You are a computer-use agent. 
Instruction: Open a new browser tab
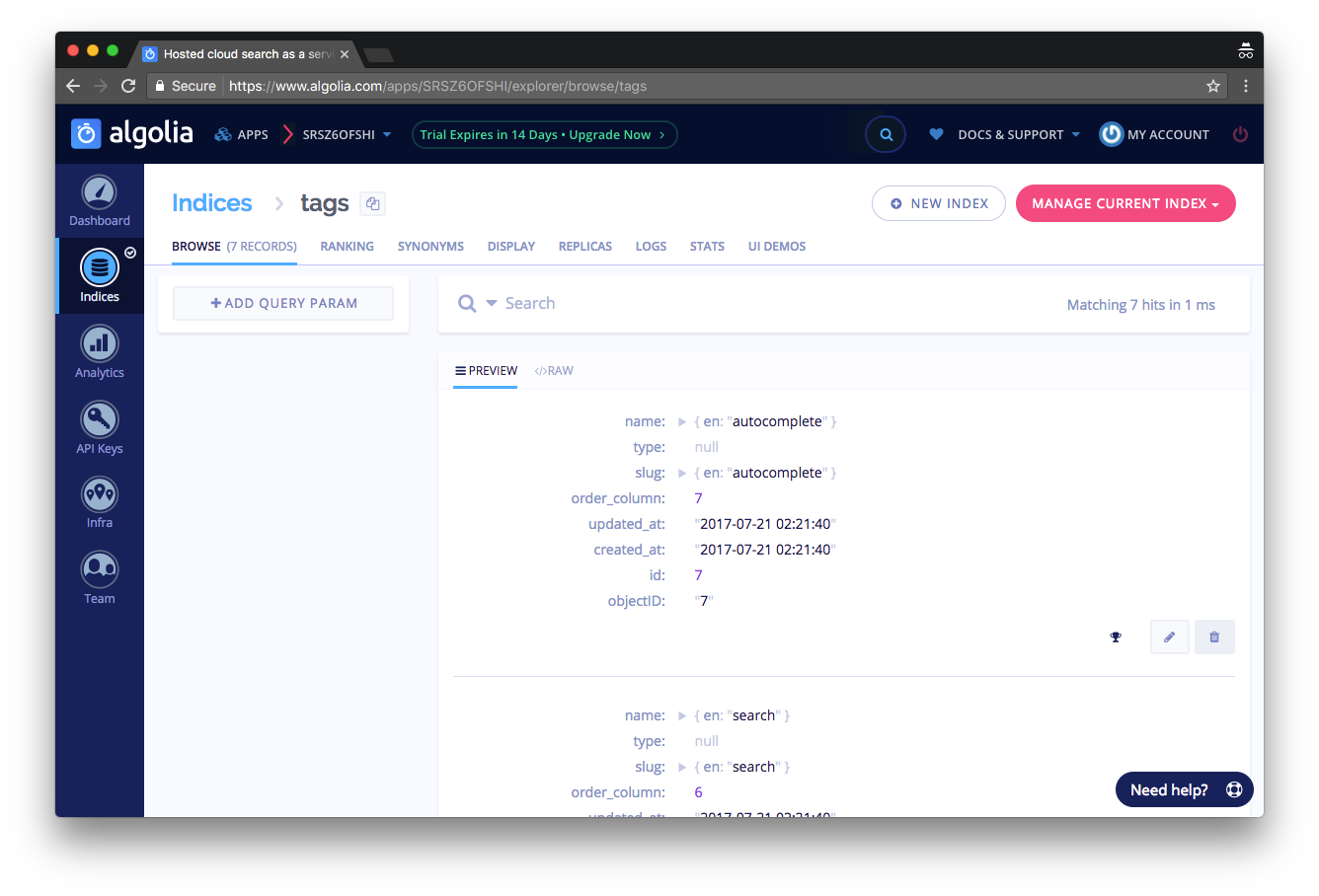[x=378, y=54]
